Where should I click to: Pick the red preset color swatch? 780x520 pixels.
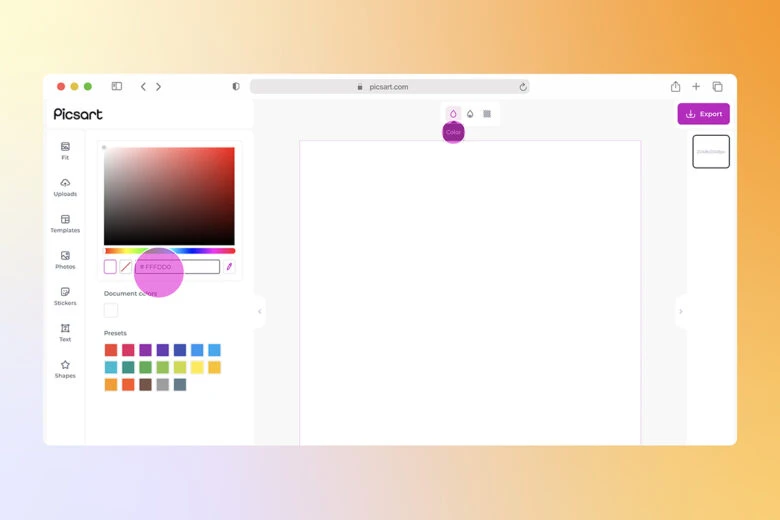coord(111,350)
